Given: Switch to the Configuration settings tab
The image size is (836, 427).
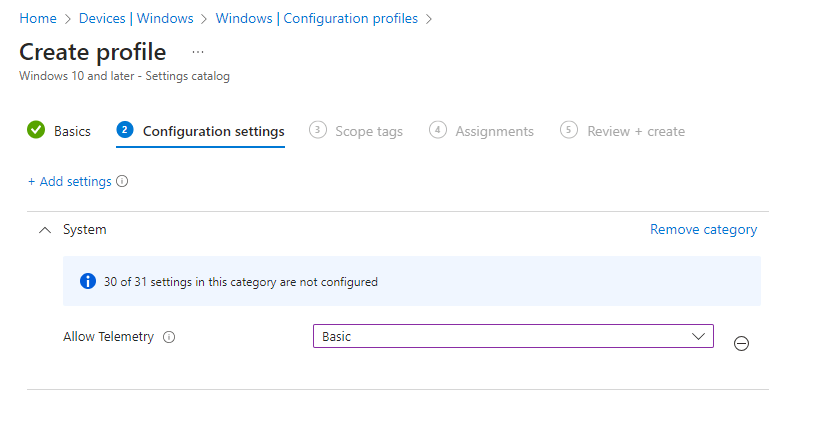Looking at the screenshot, I should click(x=213, y=131).
